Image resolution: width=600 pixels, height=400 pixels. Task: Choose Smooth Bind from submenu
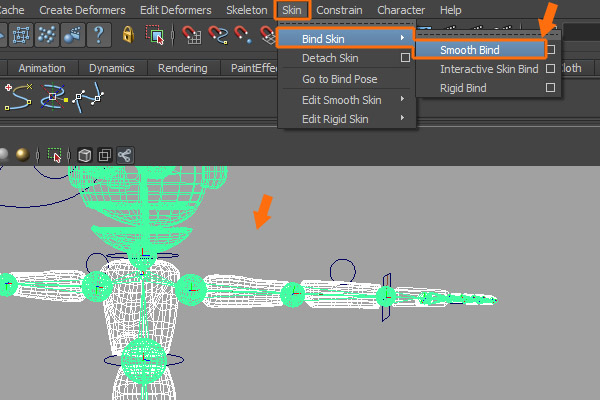pyautogui.click(x=470, y=50)
